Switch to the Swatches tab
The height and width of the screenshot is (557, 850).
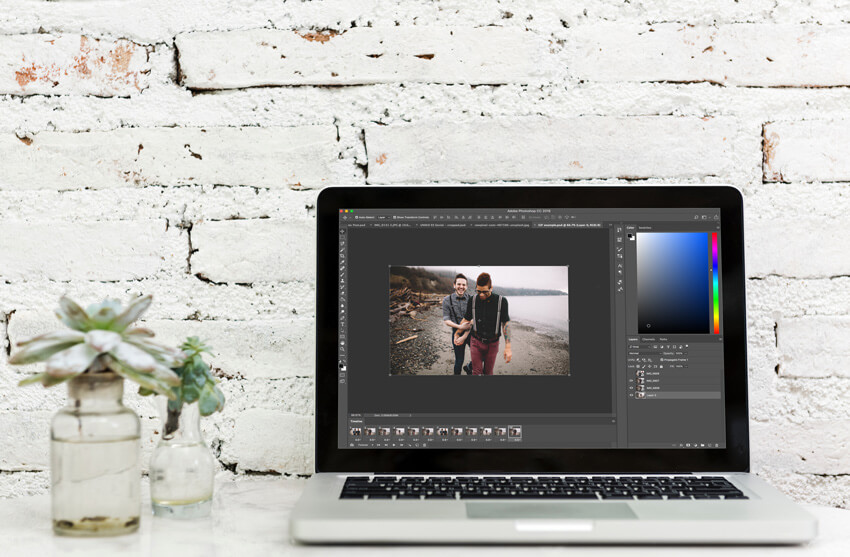click(x=646, y=227)
